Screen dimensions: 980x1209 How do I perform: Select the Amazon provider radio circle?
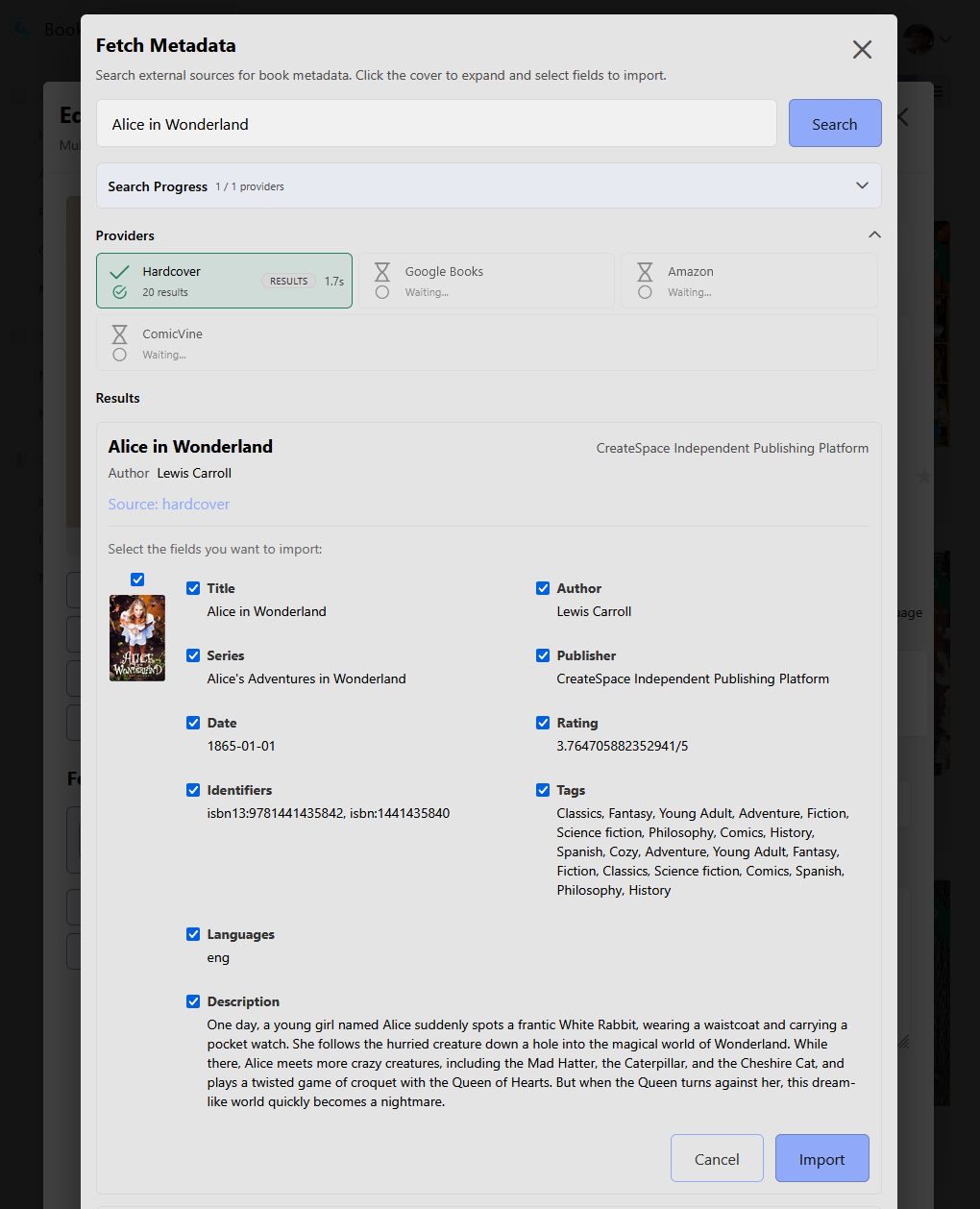pyautogui.click(x=645, y=292)
